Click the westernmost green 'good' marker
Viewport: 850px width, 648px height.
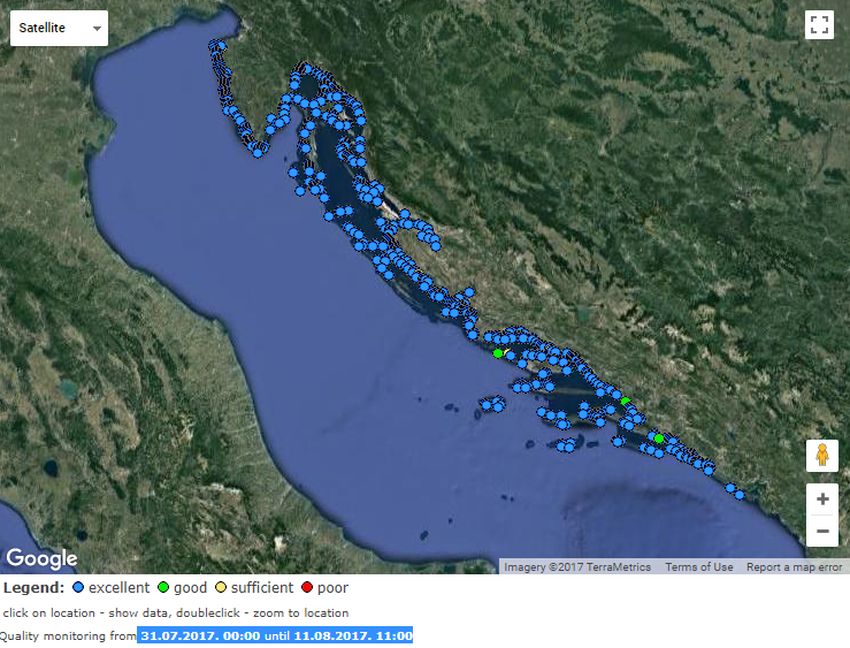coord(498,353)
